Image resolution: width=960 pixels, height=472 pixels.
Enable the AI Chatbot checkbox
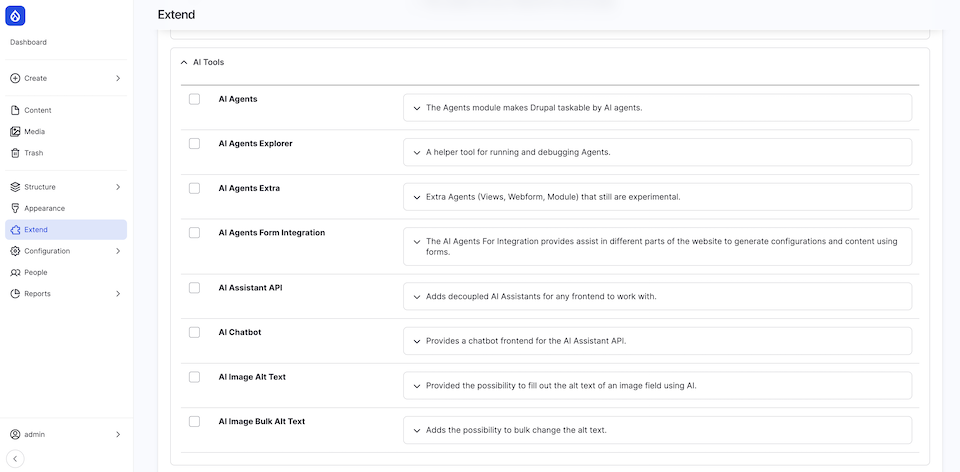(x=194, y=332)
